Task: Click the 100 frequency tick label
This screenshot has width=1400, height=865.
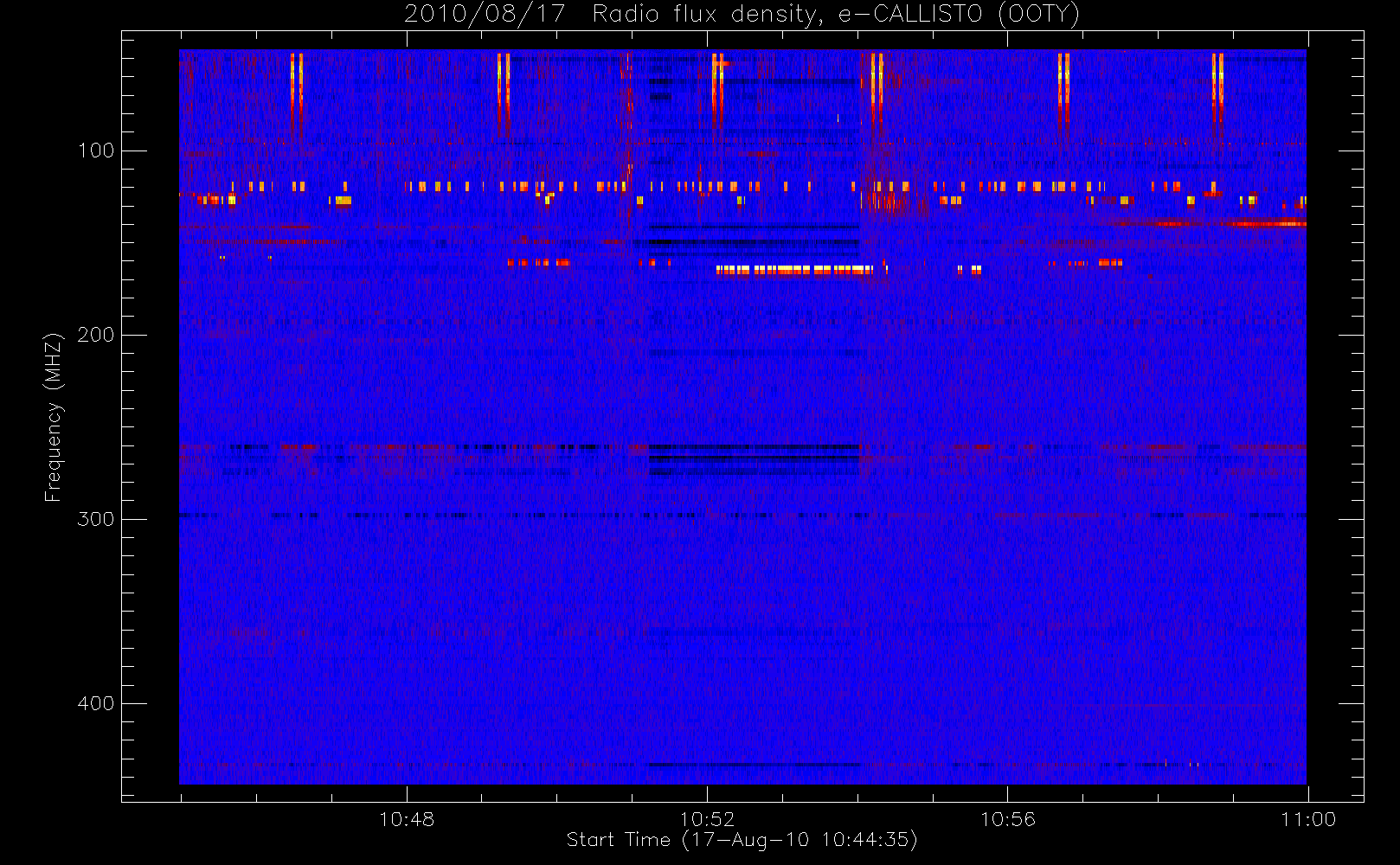Action: 96,151
